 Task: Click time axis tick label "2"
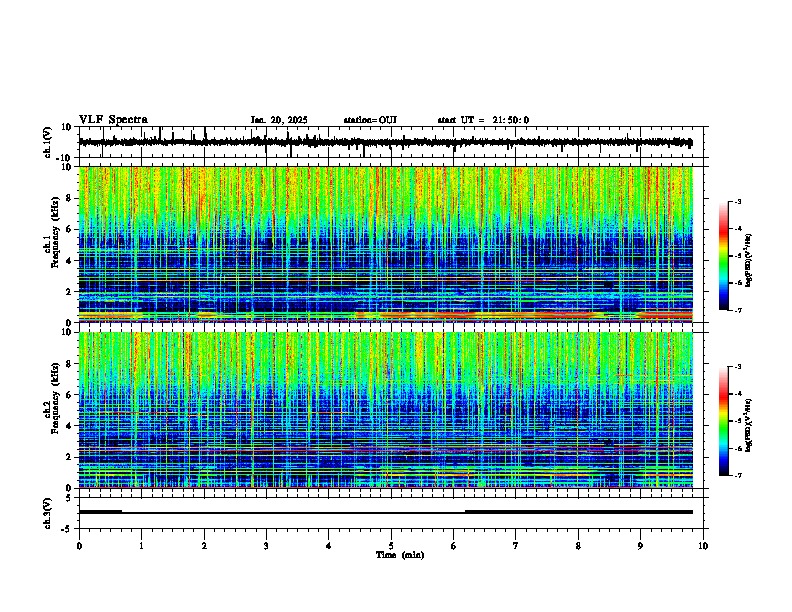pos(204,546)
